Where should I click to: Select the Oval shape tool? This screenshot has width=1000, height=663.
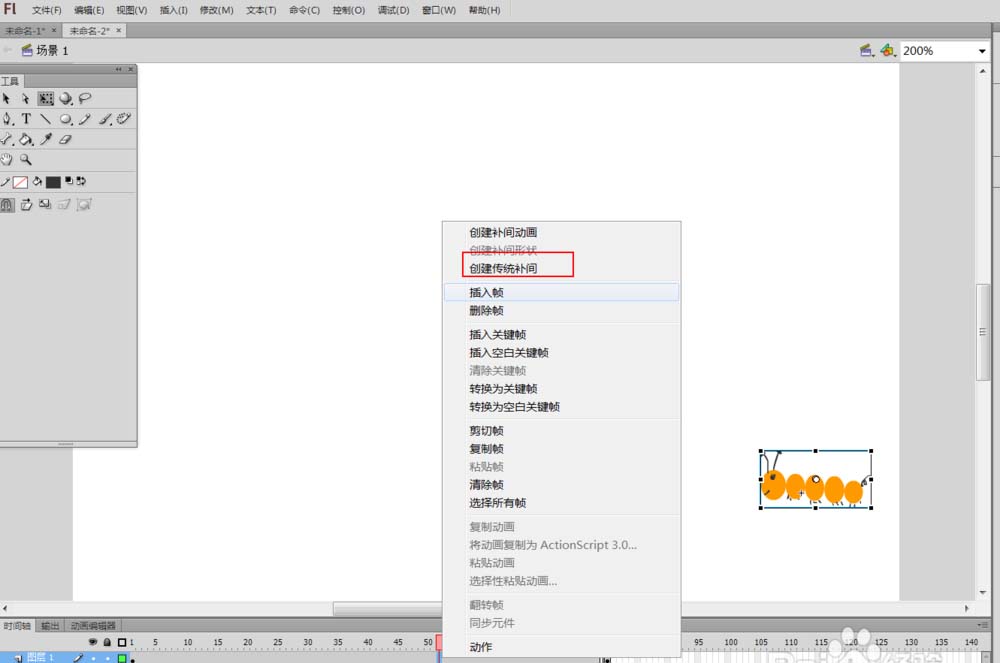coord(66,119)
